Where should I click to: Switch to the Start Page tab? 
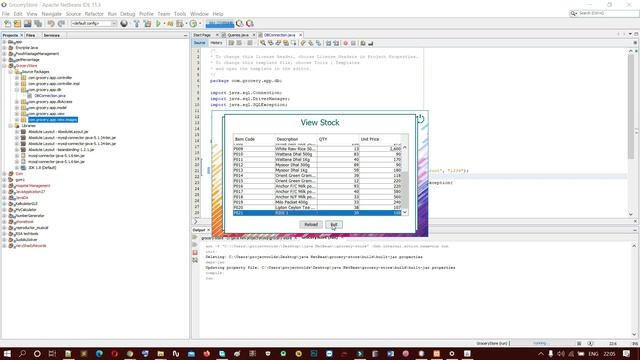pos(202,35)
